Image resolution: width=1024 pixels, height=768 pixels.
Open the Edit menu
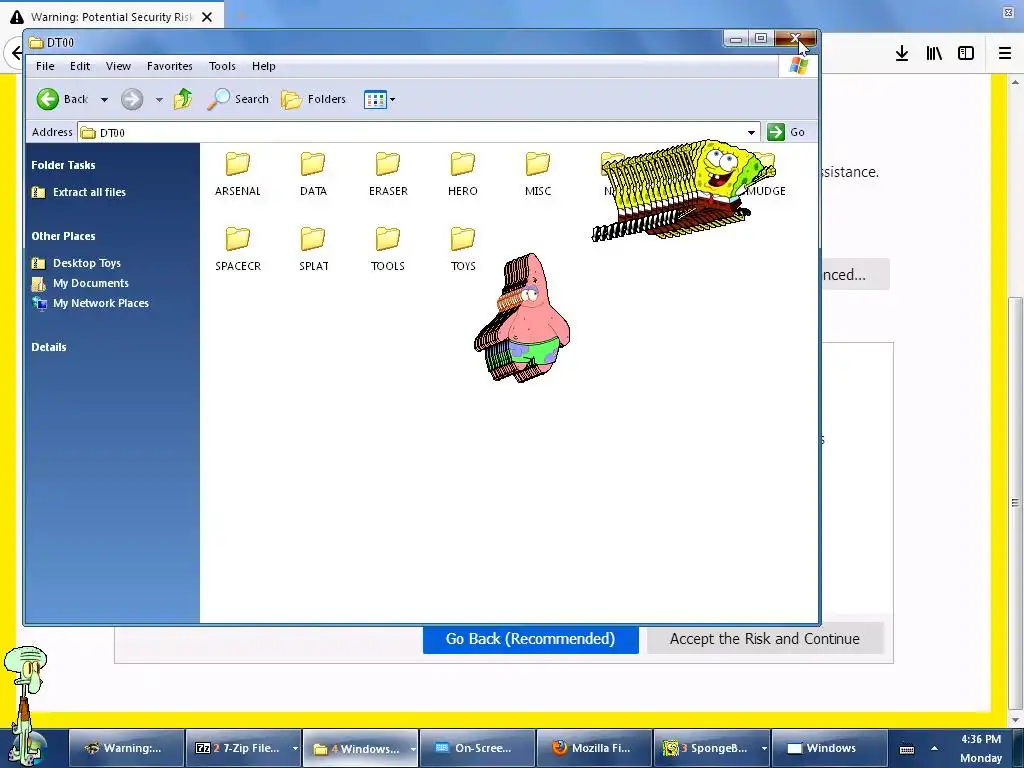click(80, 66)
